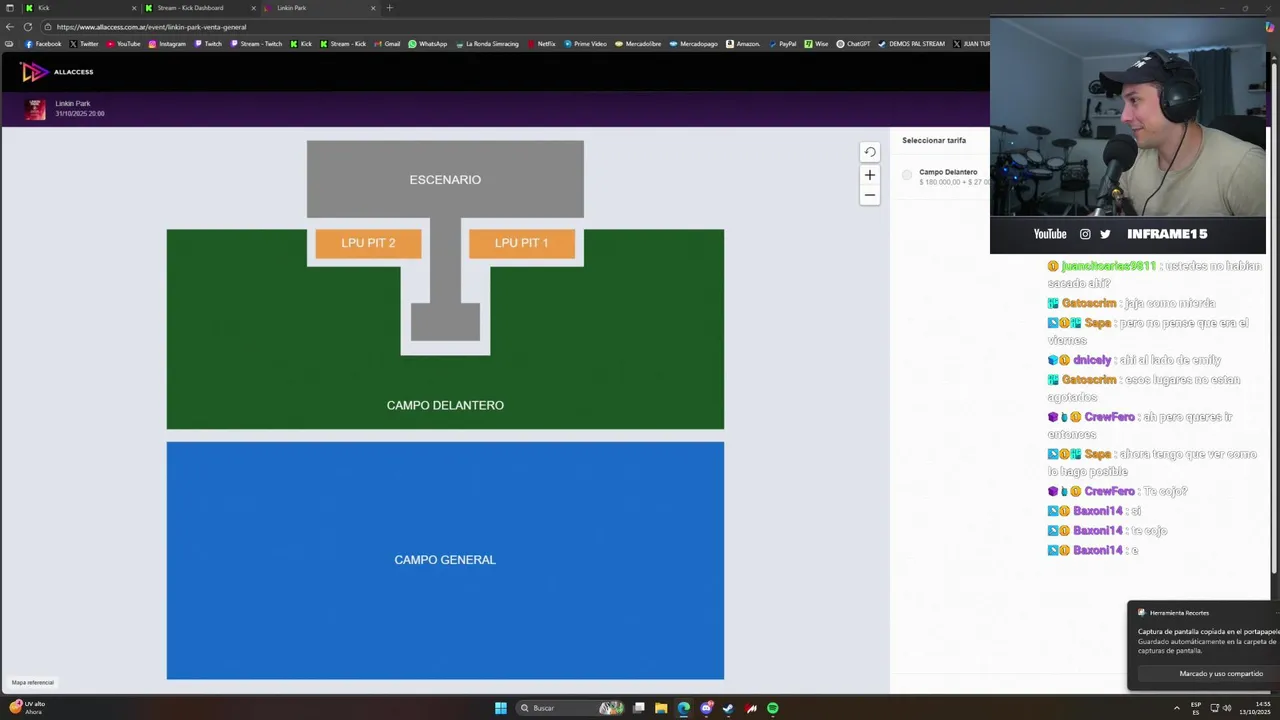Open the Instagram bookmark

pos(166,44)
